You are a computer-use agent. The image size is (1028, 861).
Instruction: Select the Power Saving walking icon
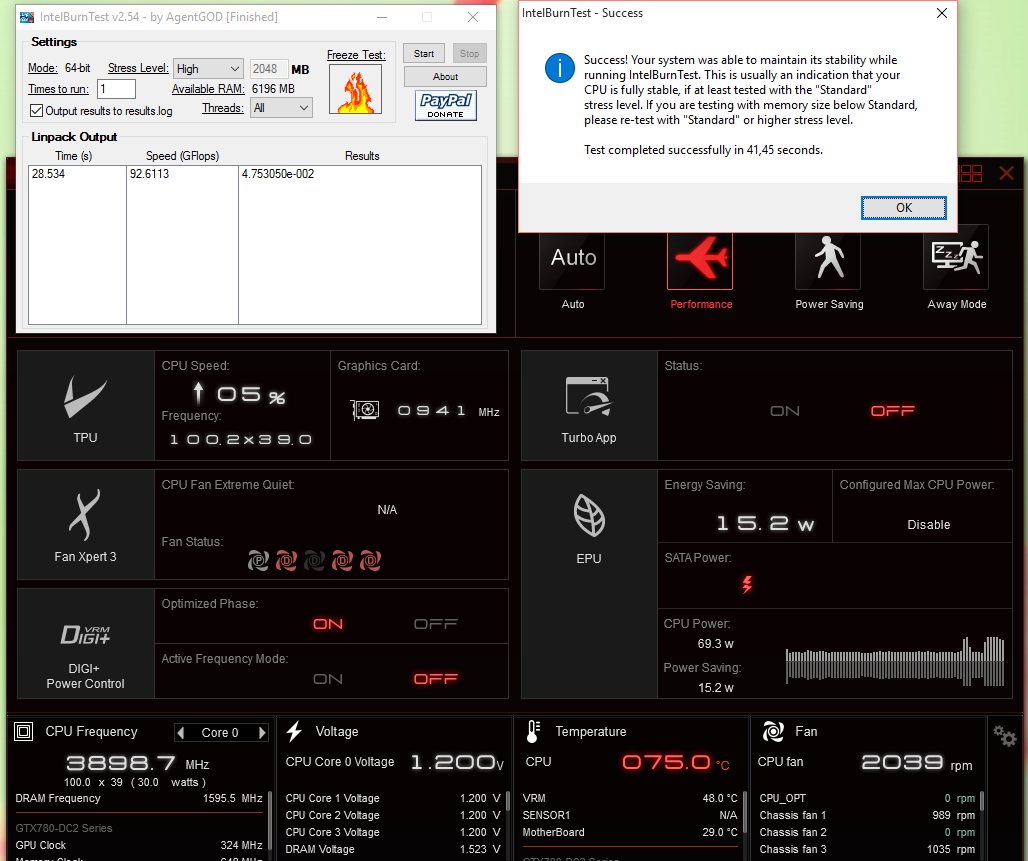point(828,259)
